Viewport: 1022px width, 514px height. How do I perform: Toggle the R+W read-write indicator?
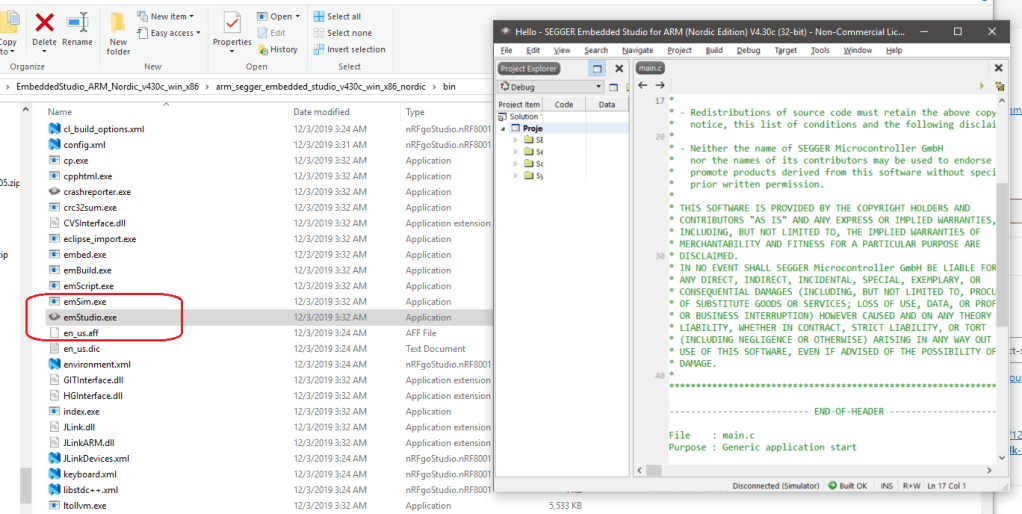(x=911, y=486)
